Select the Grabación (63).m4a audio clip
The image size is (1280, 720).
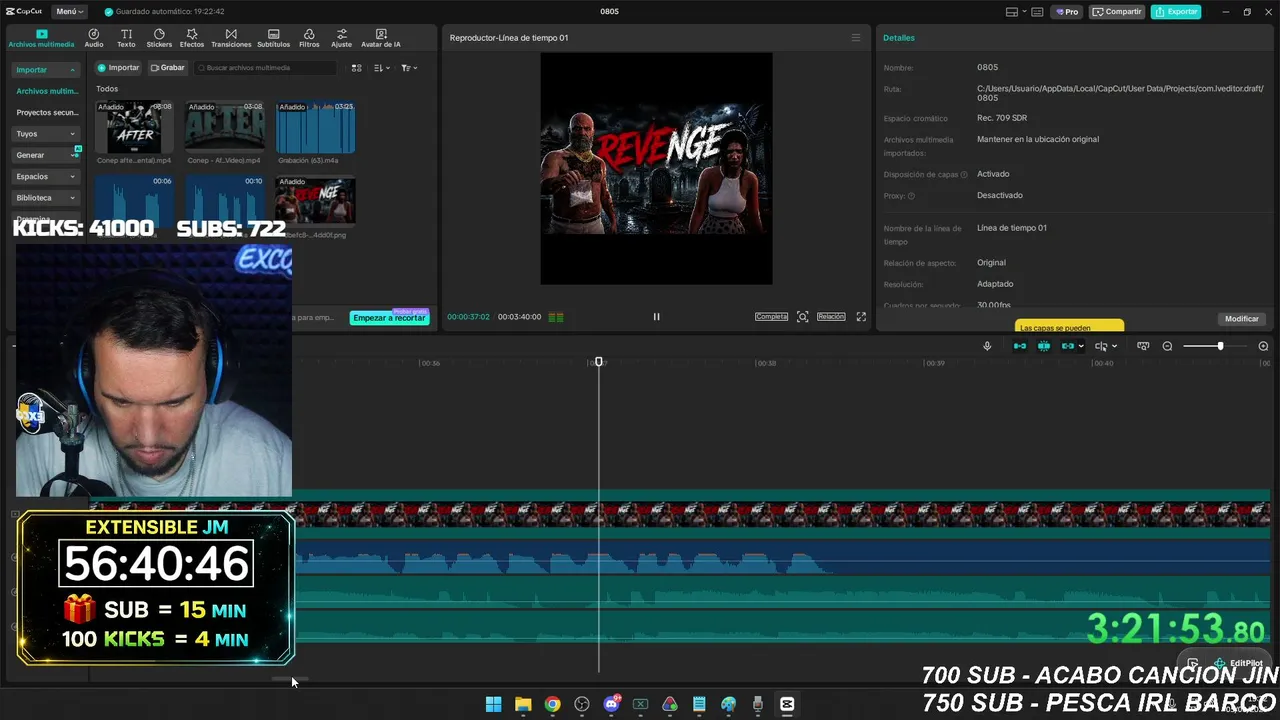pos(316,126)
